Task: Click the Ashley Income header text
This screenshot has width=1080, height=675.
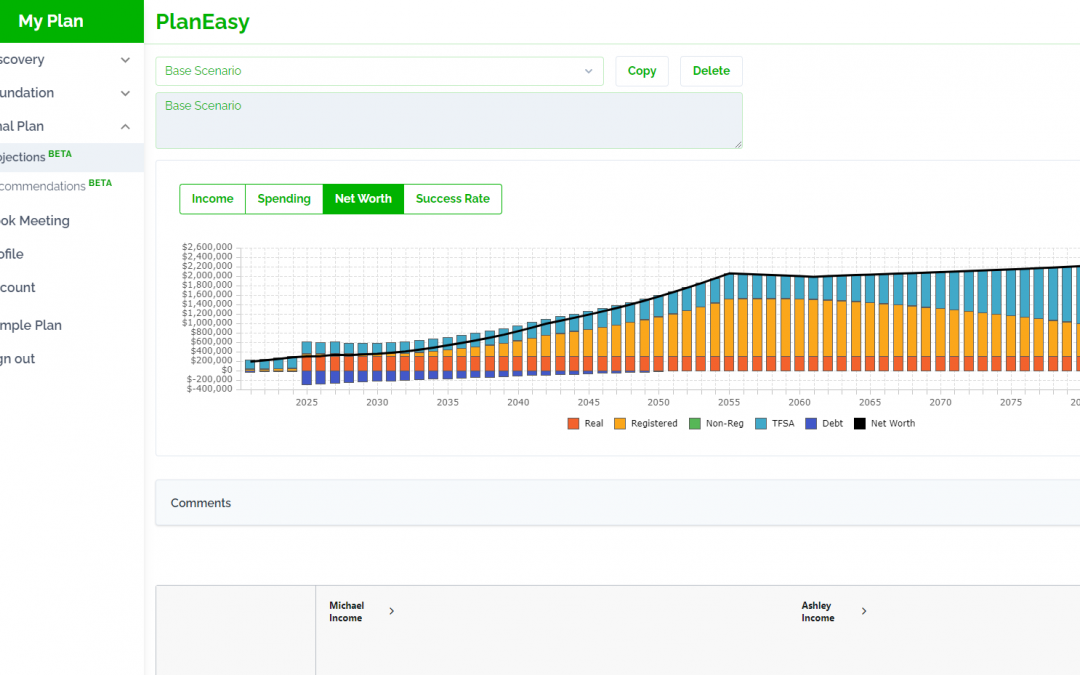Action: coord(818,612)
